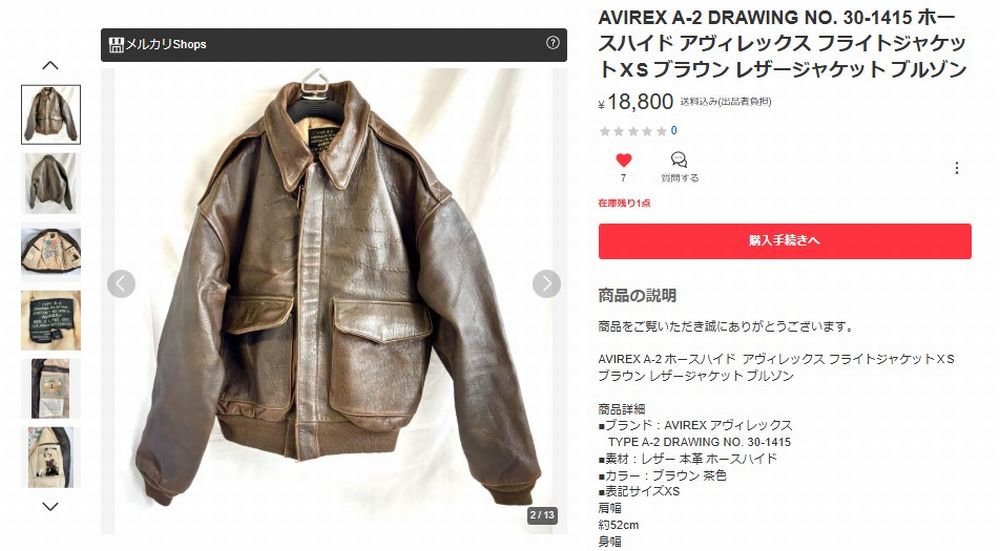Select the fifth inside pocket thumbnail
Viewport: 1000px width, 551px height.
pos(51,388)
